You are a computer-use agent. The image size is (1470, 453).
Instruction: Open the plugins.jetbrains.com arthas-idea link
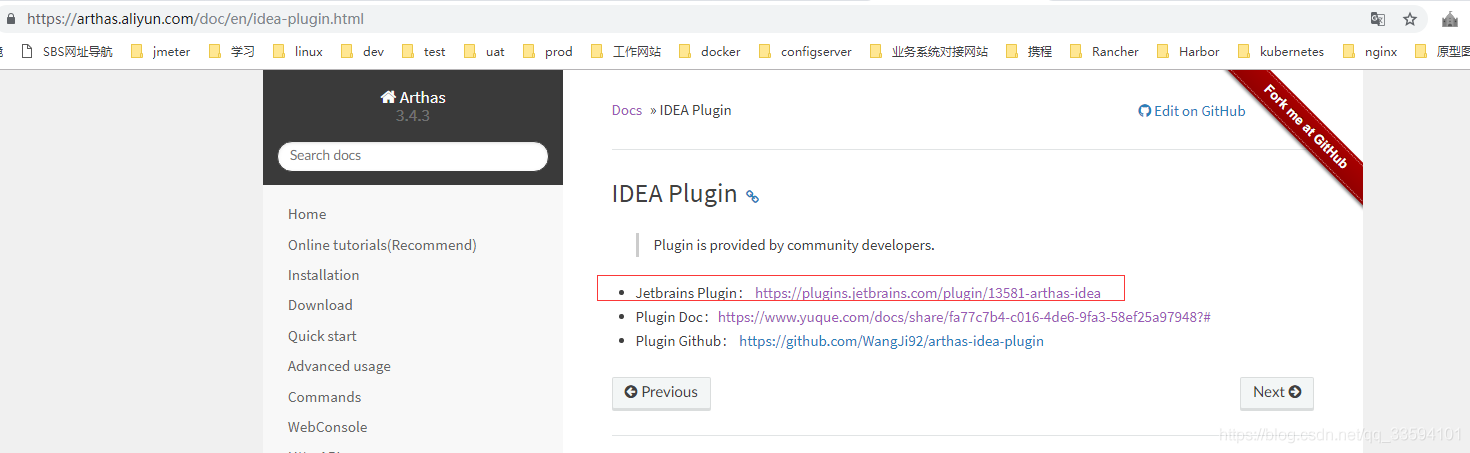[928, 293]
